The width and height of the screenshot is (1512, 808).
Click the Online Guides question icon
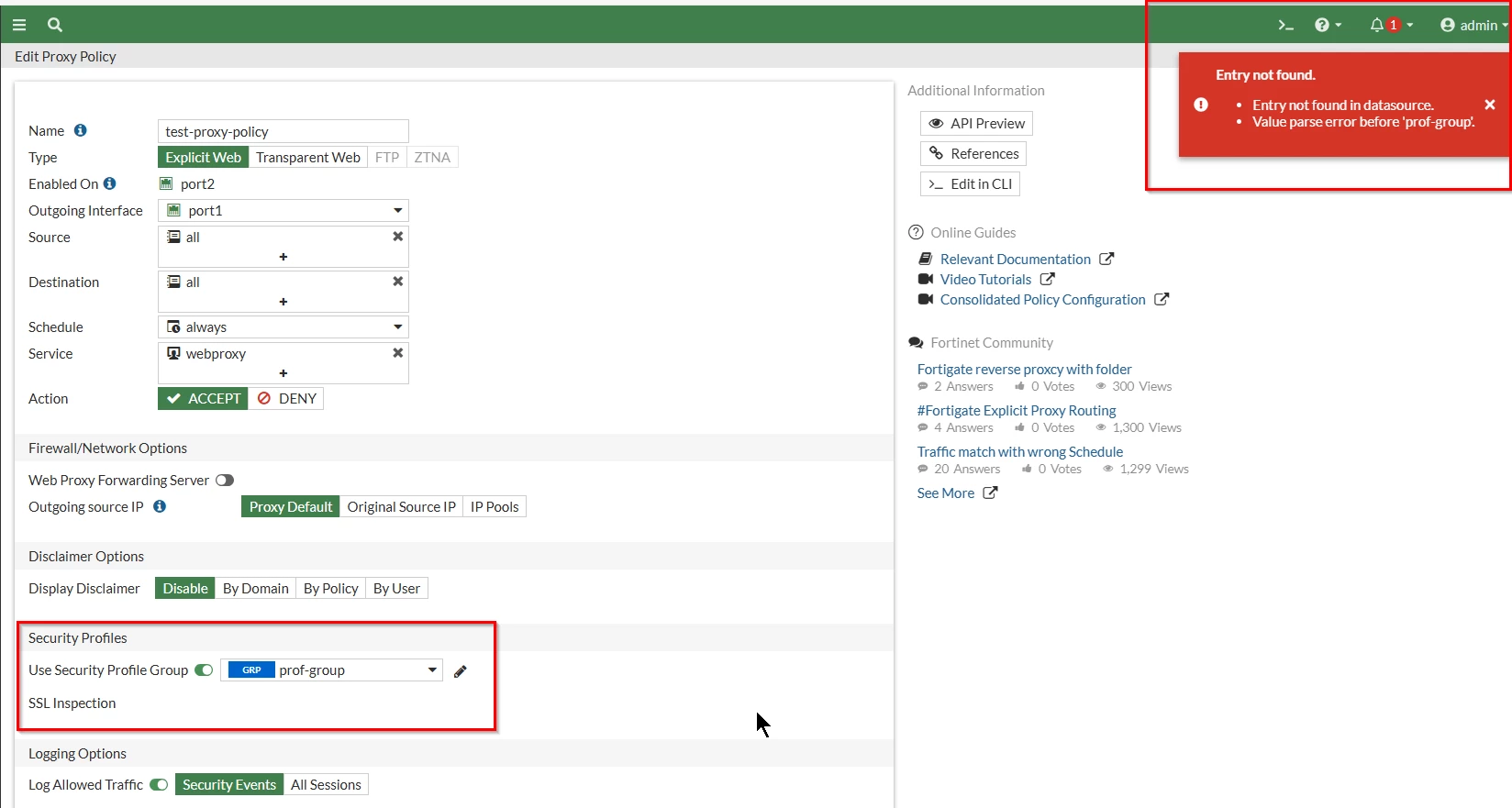pos(916,232)
